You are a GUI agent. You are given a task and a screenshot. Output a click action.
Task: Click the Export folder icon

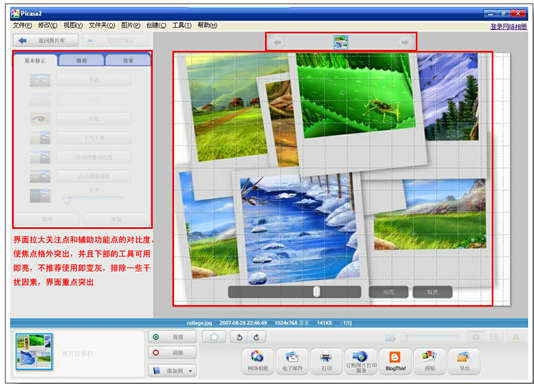464,361
